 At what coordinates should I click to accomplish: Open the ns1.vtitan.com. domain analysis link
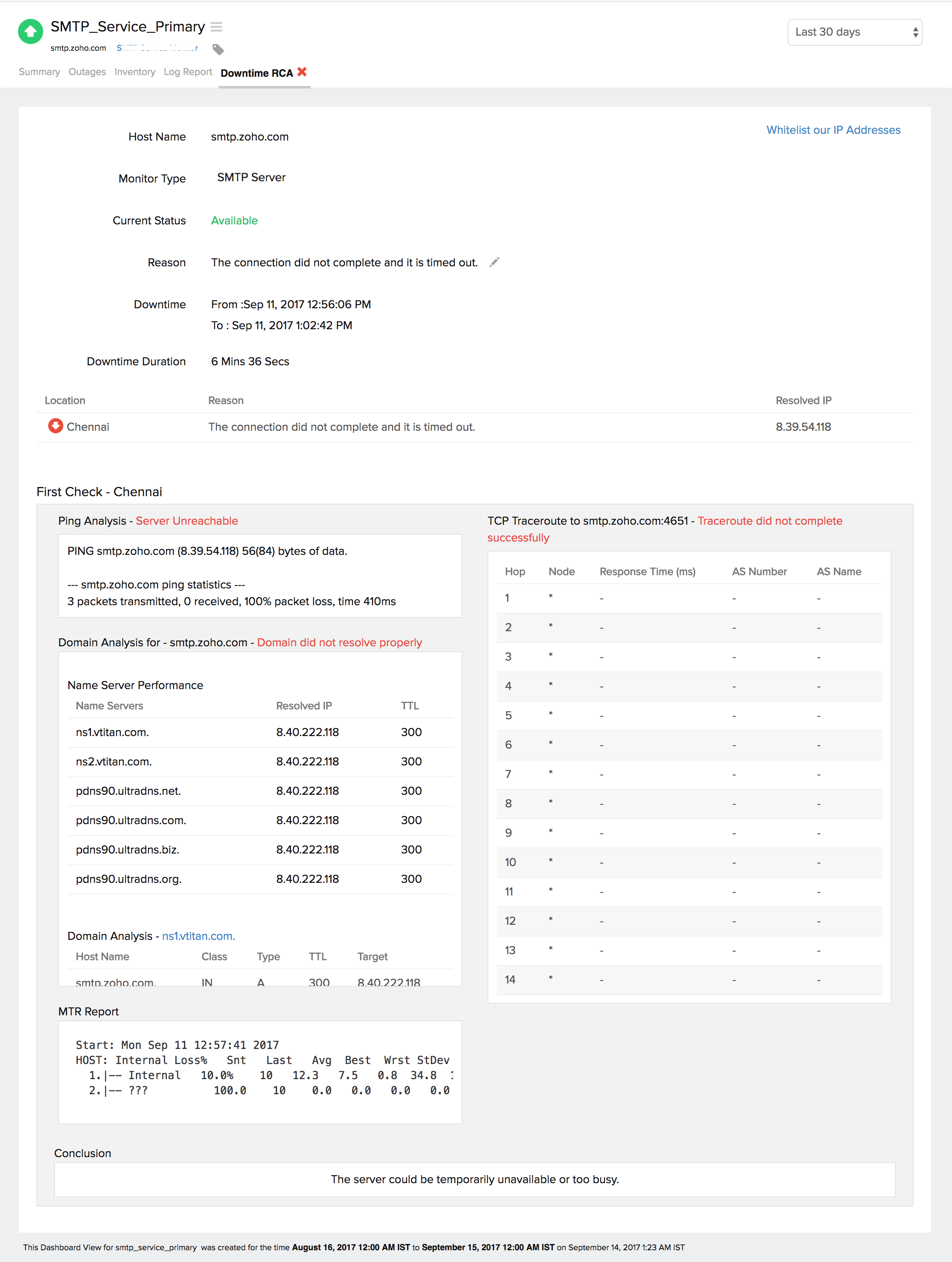click(x=199, y=936)
